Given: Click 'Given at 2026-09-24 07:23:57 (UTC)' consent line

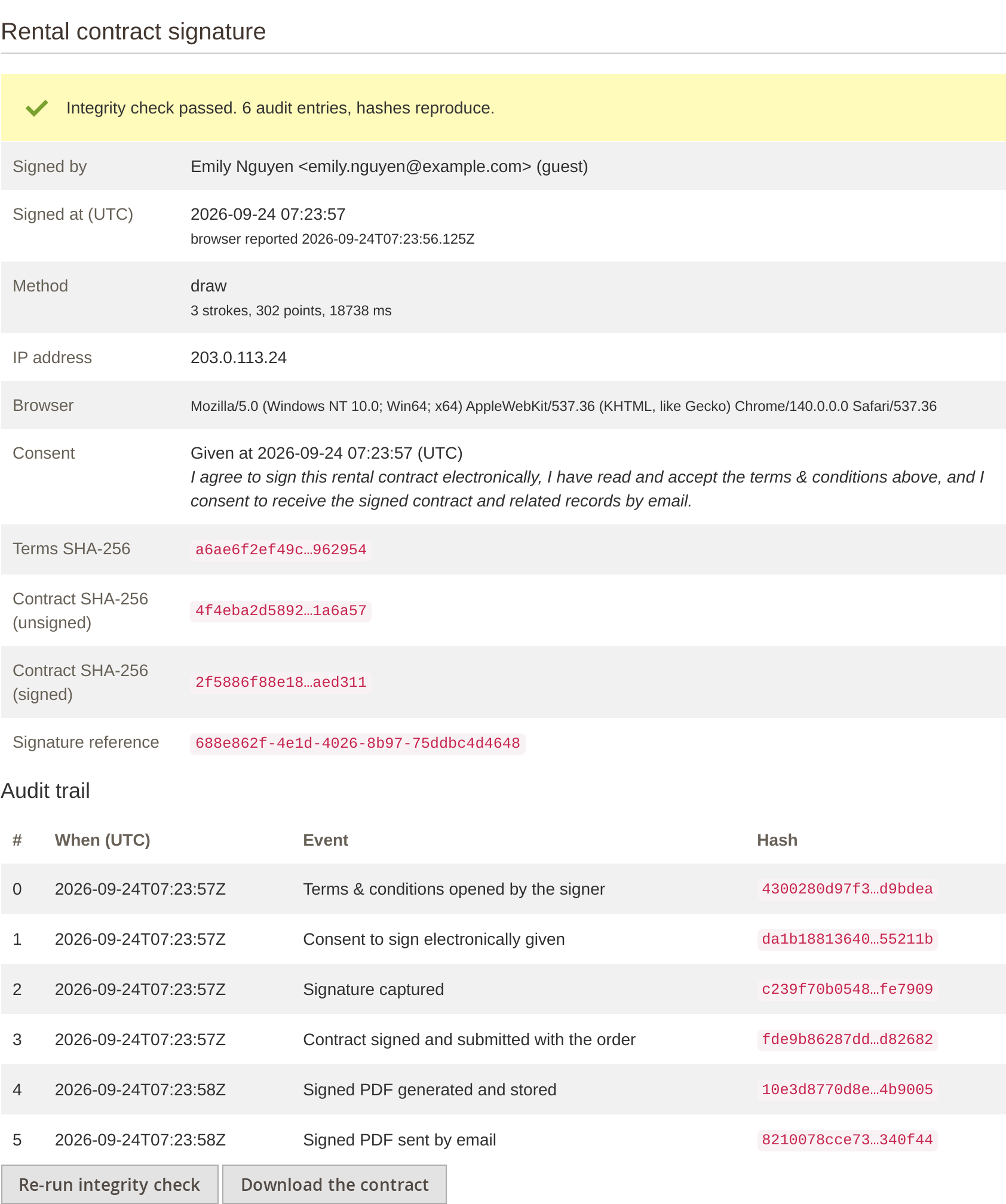Looking at the screenshot, I should [x=327, y=453].
